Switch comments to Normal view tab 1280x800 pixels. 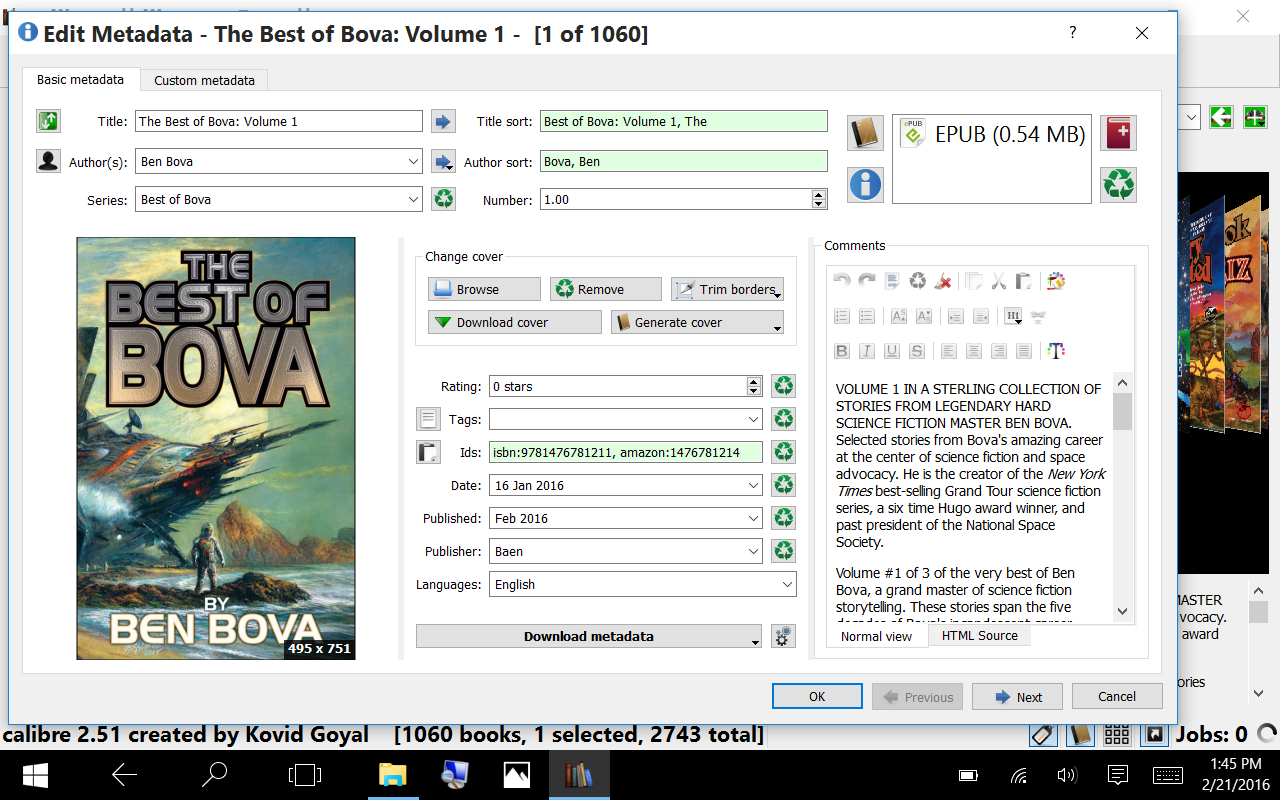pyautogui.click(x=876, y=636)
